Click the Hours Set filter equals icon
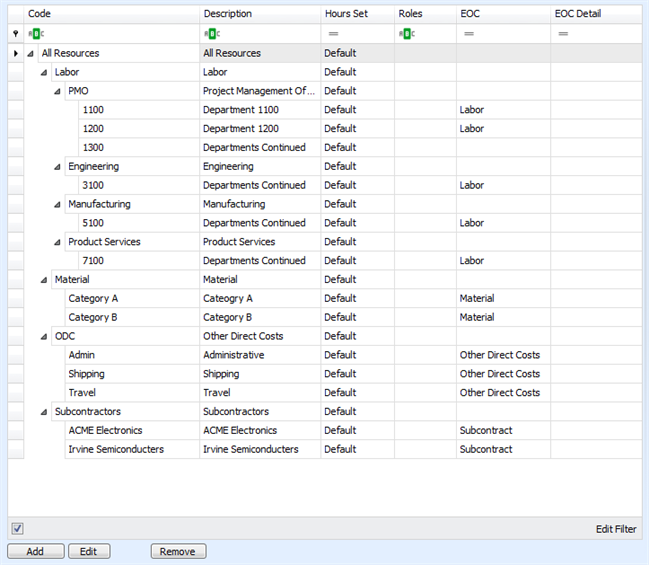Screen dimensions: 649x565 click(332, 34)
